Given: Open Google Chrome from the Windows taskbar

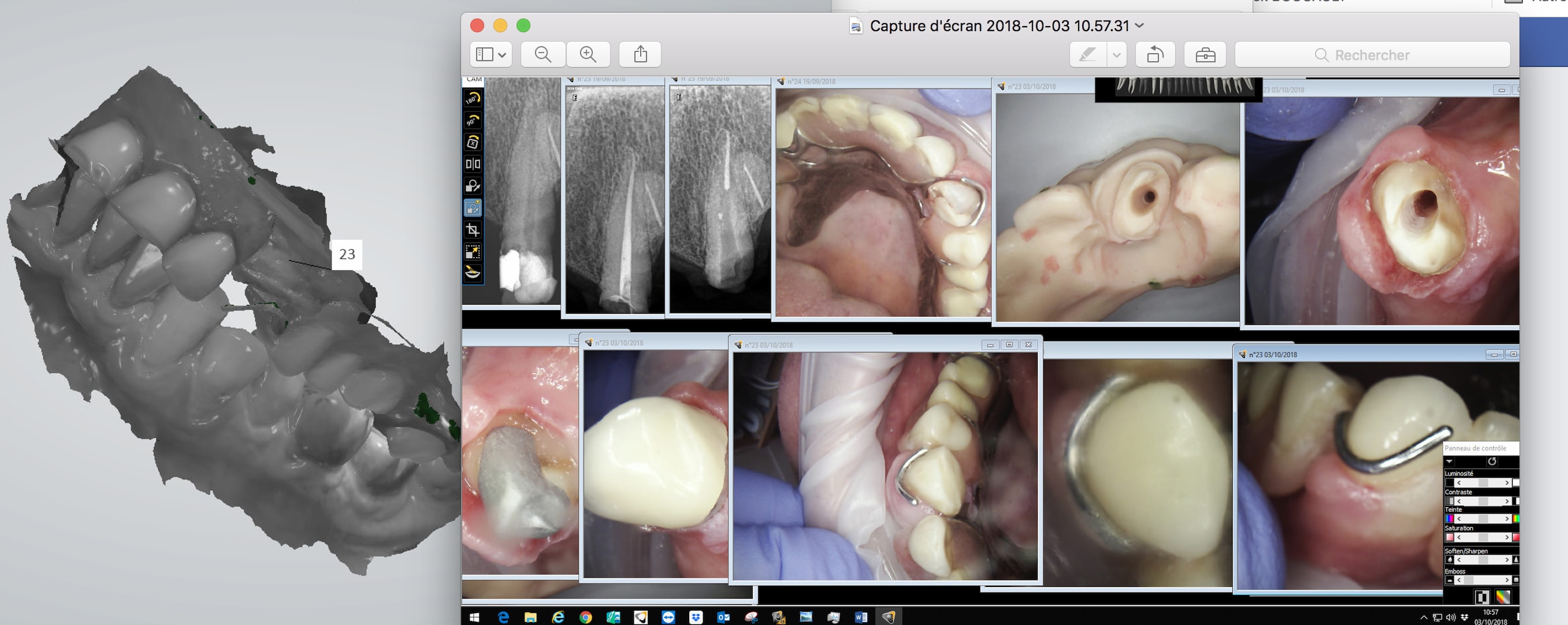Looking at the screenshot, I should coord(586,617).
